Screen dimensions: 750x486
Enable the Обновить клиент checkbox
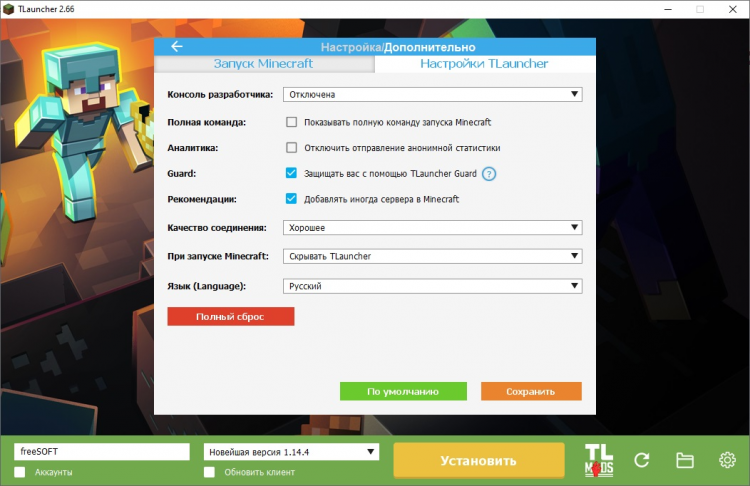tap(209, 472)
